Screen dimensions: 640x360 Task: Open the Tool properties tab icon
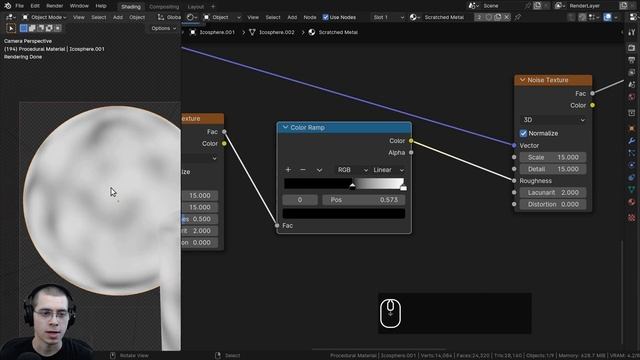(x=632, y=32)
